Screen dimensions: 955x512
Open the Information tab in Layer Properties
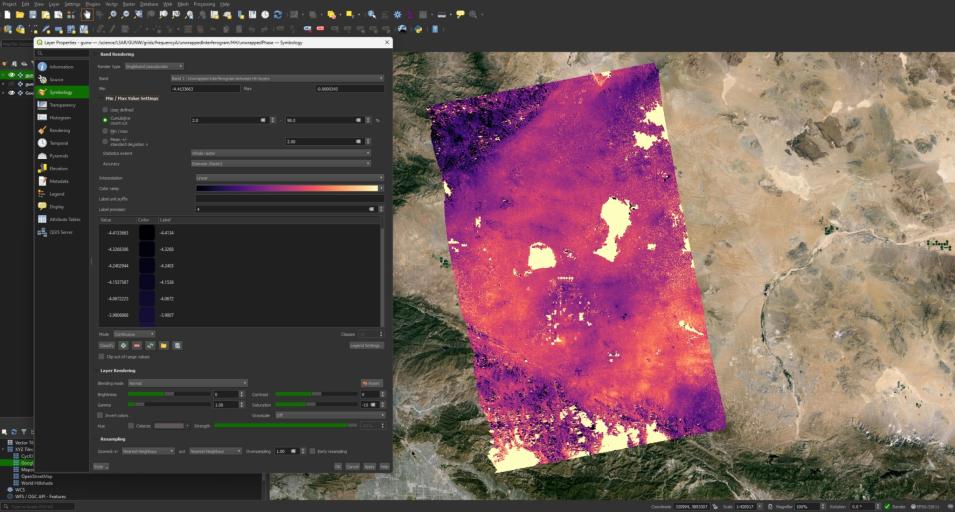click(x=62, y=67)
